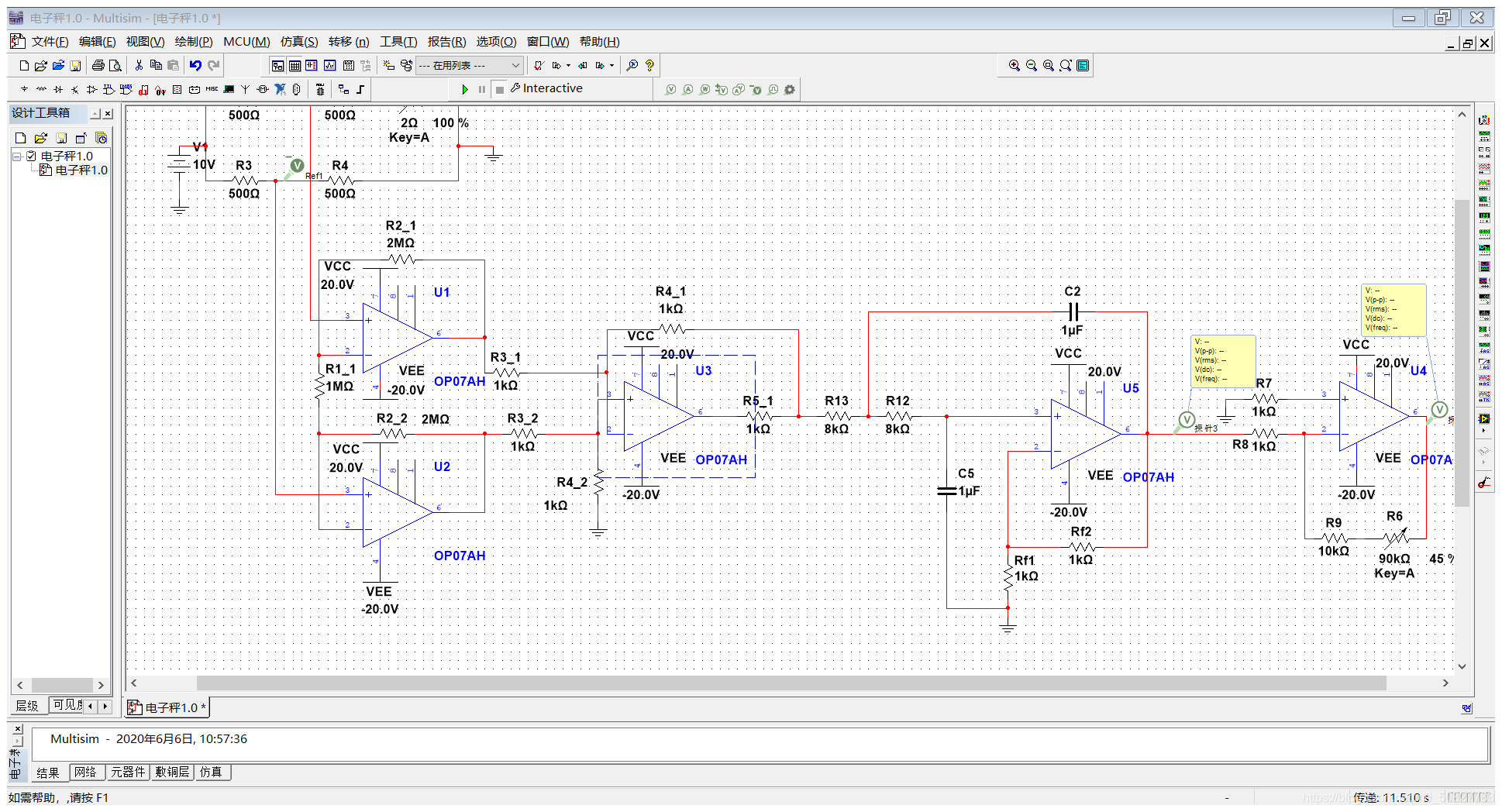Stop the simulation

(x=500, y=89)
